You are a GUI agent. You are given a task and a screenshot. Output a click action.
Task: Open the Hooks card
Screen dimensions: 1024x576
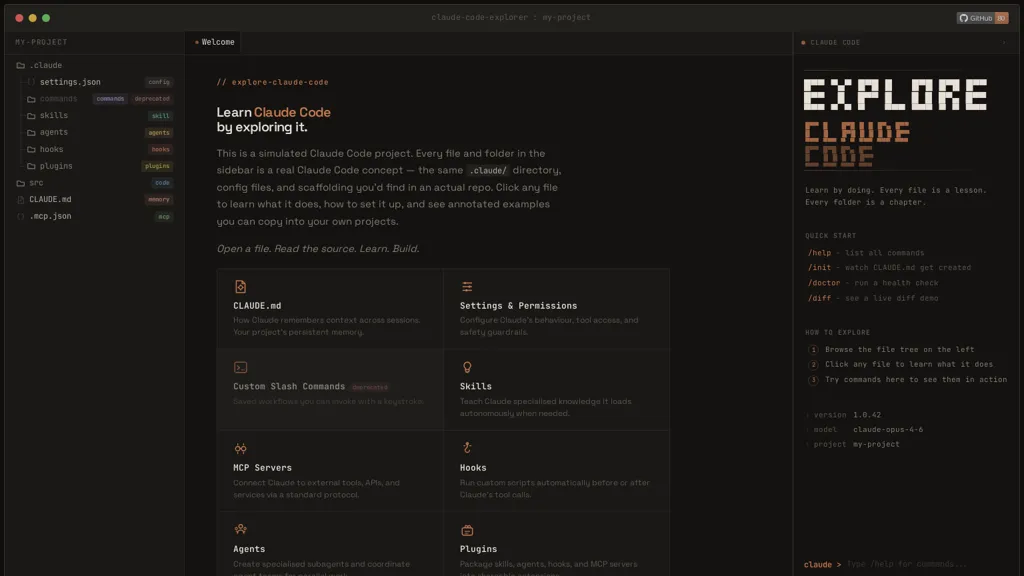pos(556,471)
